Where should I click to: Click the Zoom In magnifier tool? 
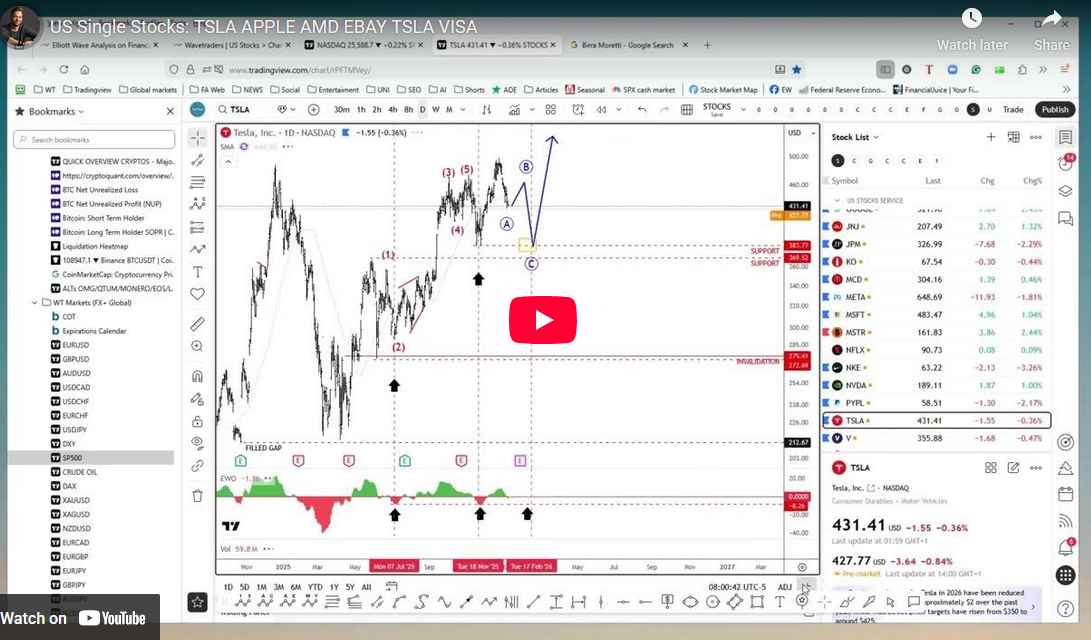(x=197, y=346)
